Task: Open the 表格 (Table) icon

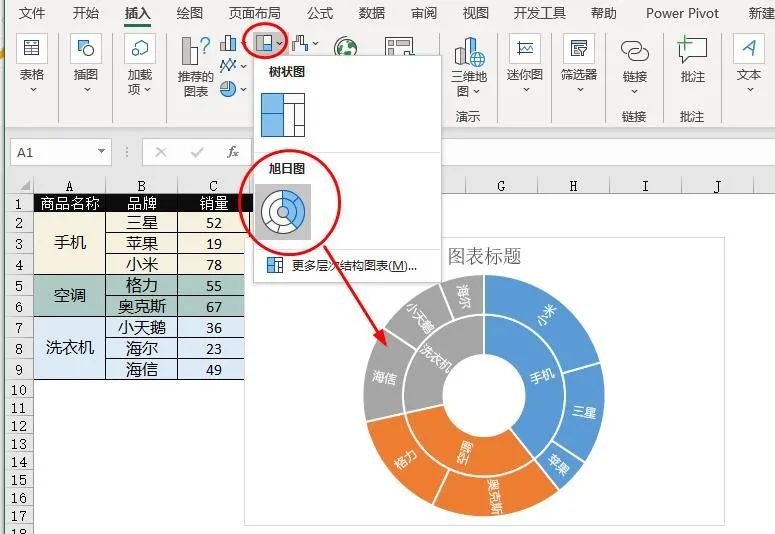Action: pyautogui.click(x=32, y=48)
